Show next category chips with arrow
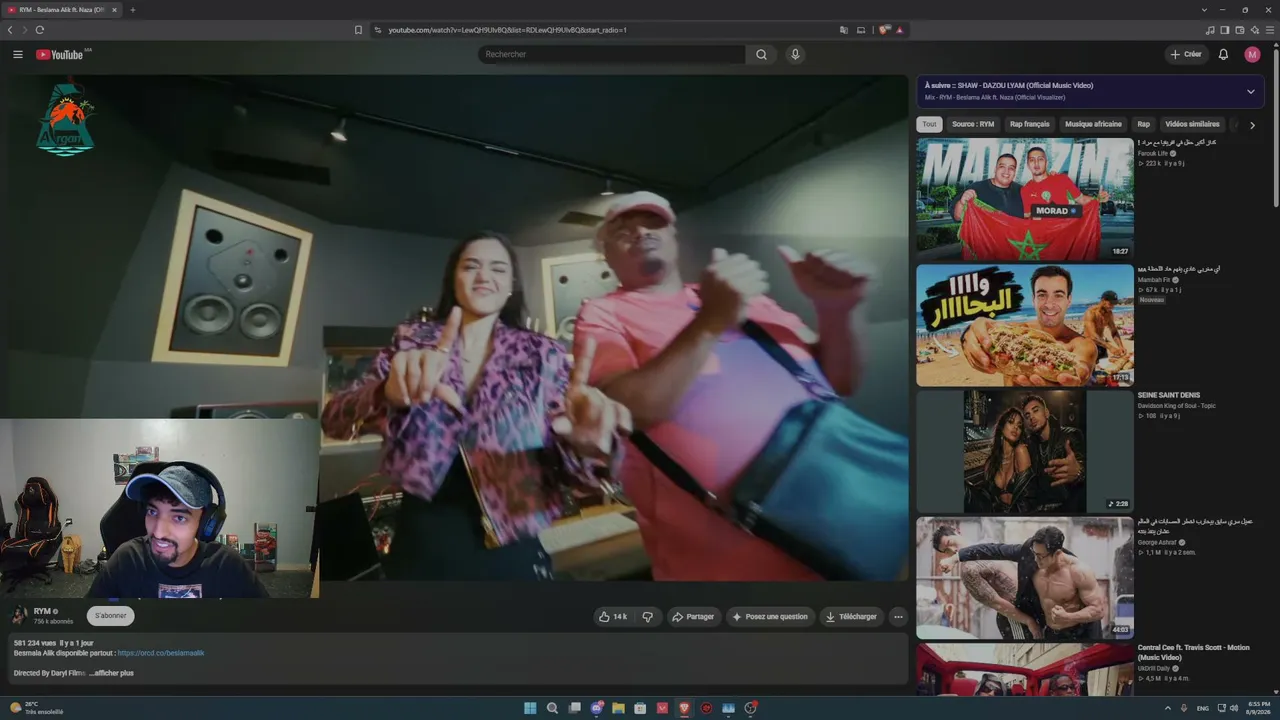 coord(1252,125)
